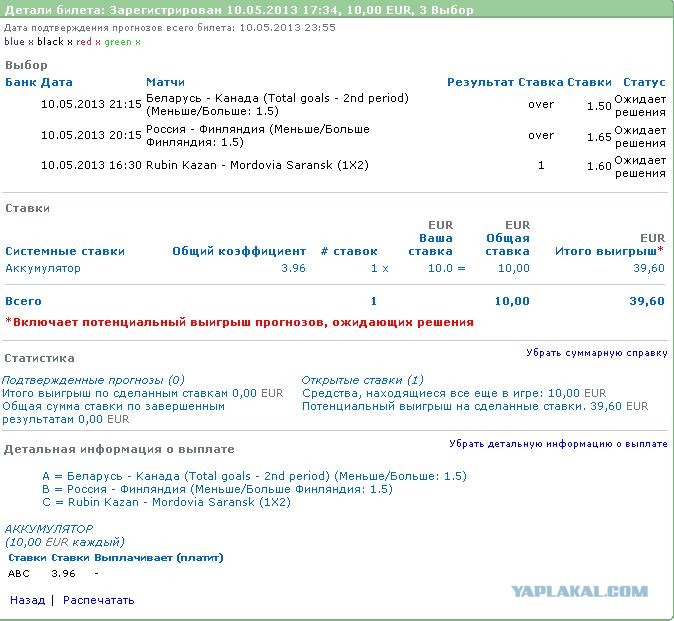The height and width of the screenshot is (621, 674).
Task: Click the 'Банк' column header
Action: (x=20, y=82)
